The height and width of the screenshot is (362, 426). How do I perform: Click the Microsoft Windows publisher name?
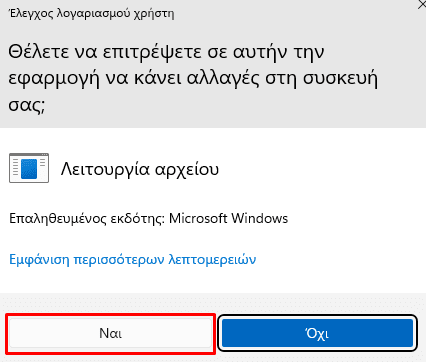point(228,218)
